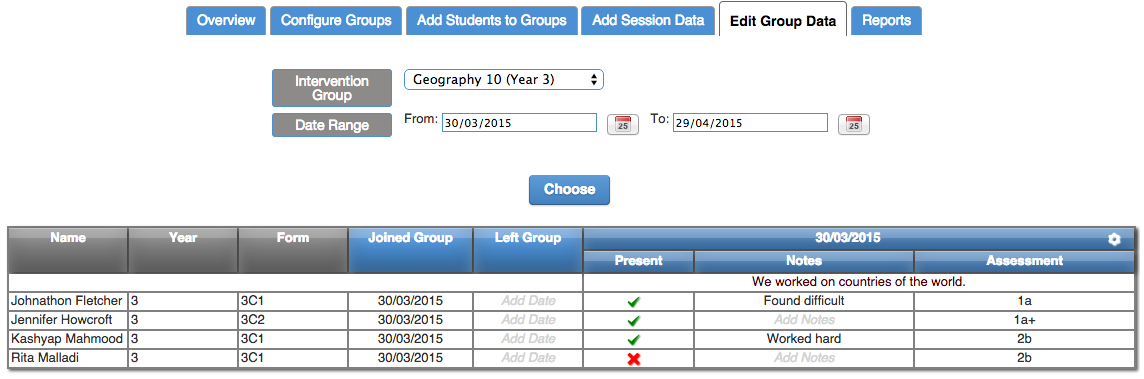Click Add Date for Johnathon Fletcher's Left Group
Image resolution: width=1144 pixels, height=379 pixels.
[x=528, y=300]
